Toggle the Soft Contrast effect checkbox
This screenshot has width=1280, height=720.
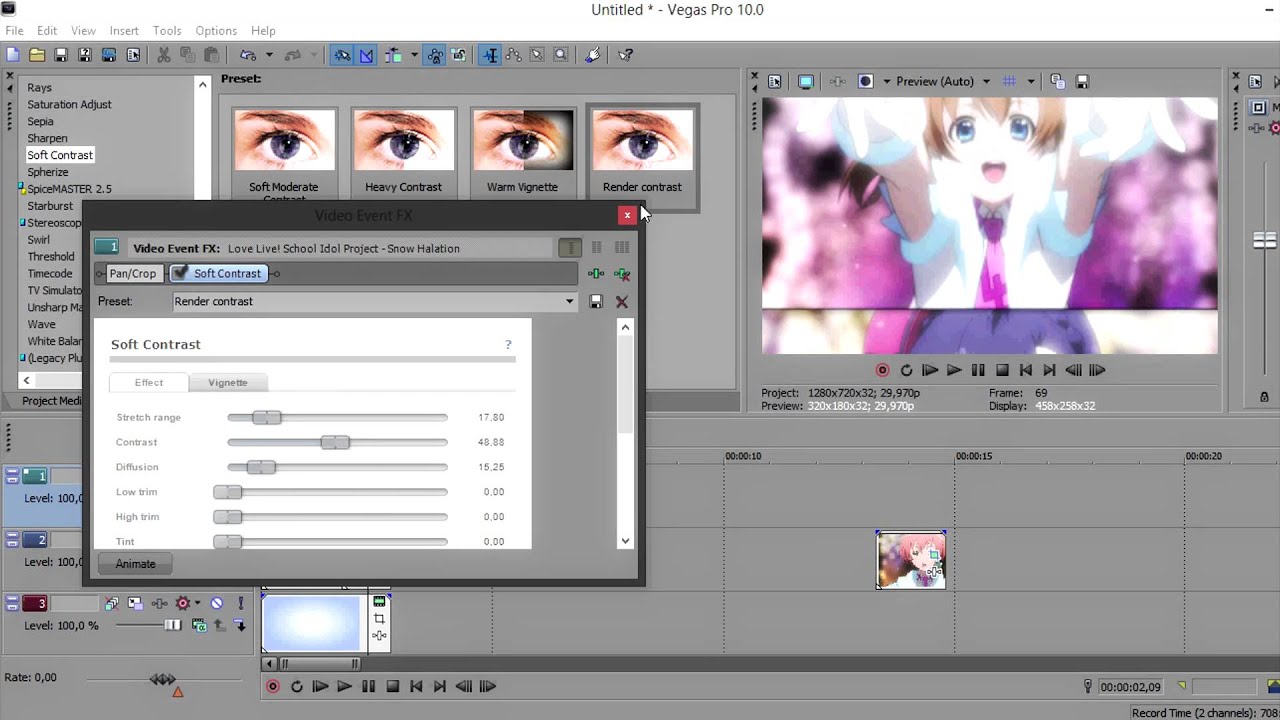coord(181,273)
